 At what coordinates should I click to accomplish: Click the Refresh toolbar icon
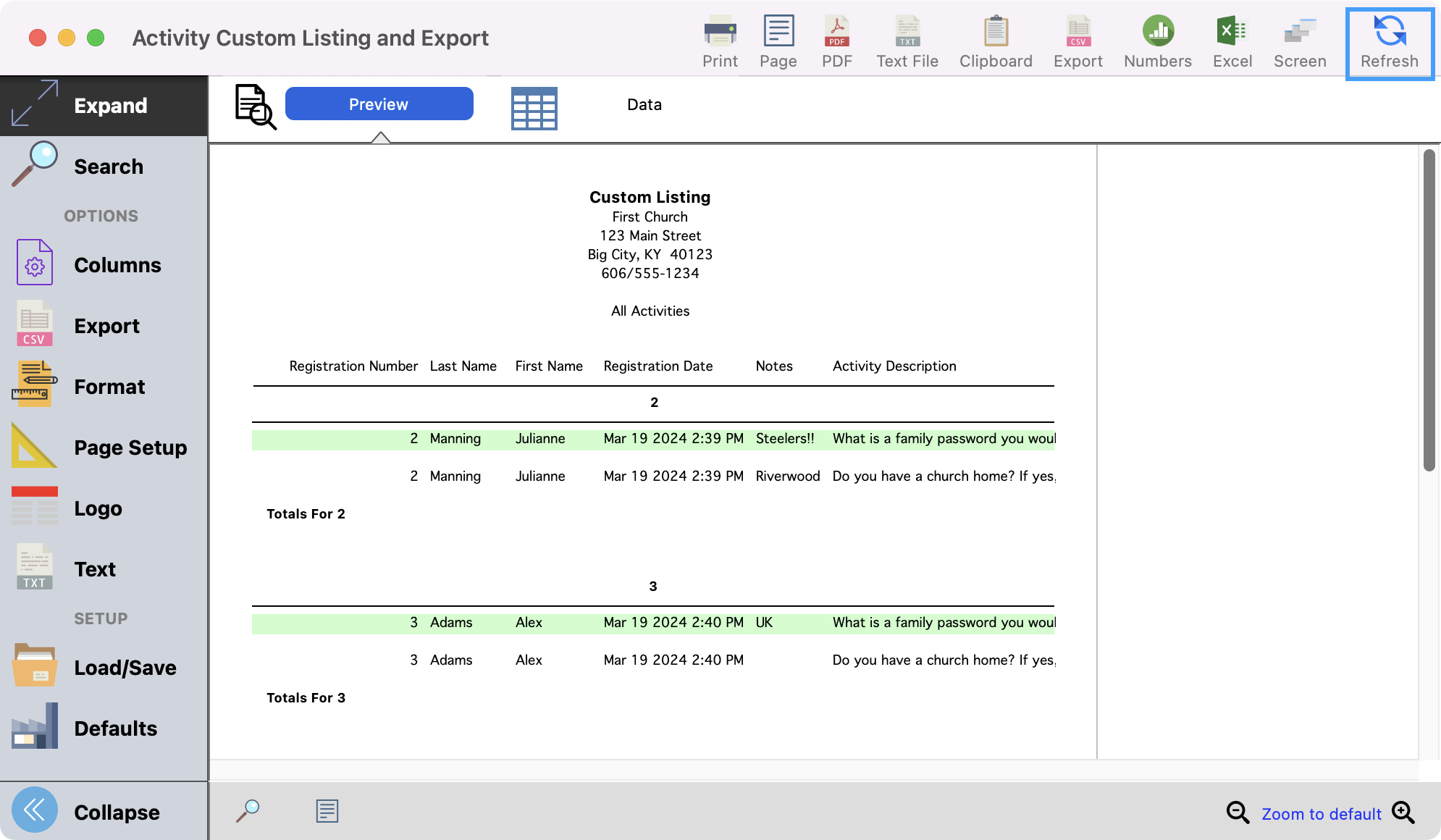click(1389, 42)
